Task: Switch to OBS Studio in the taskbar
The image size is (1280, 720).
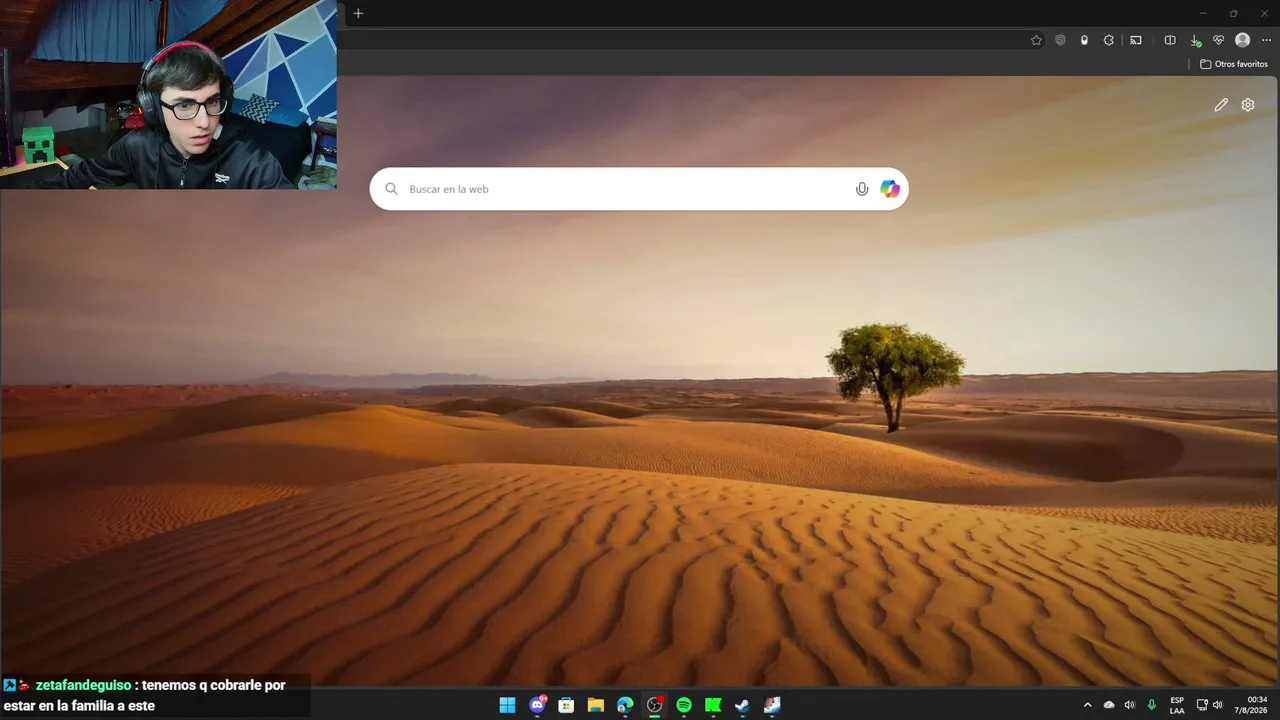Action: point(655,705)
